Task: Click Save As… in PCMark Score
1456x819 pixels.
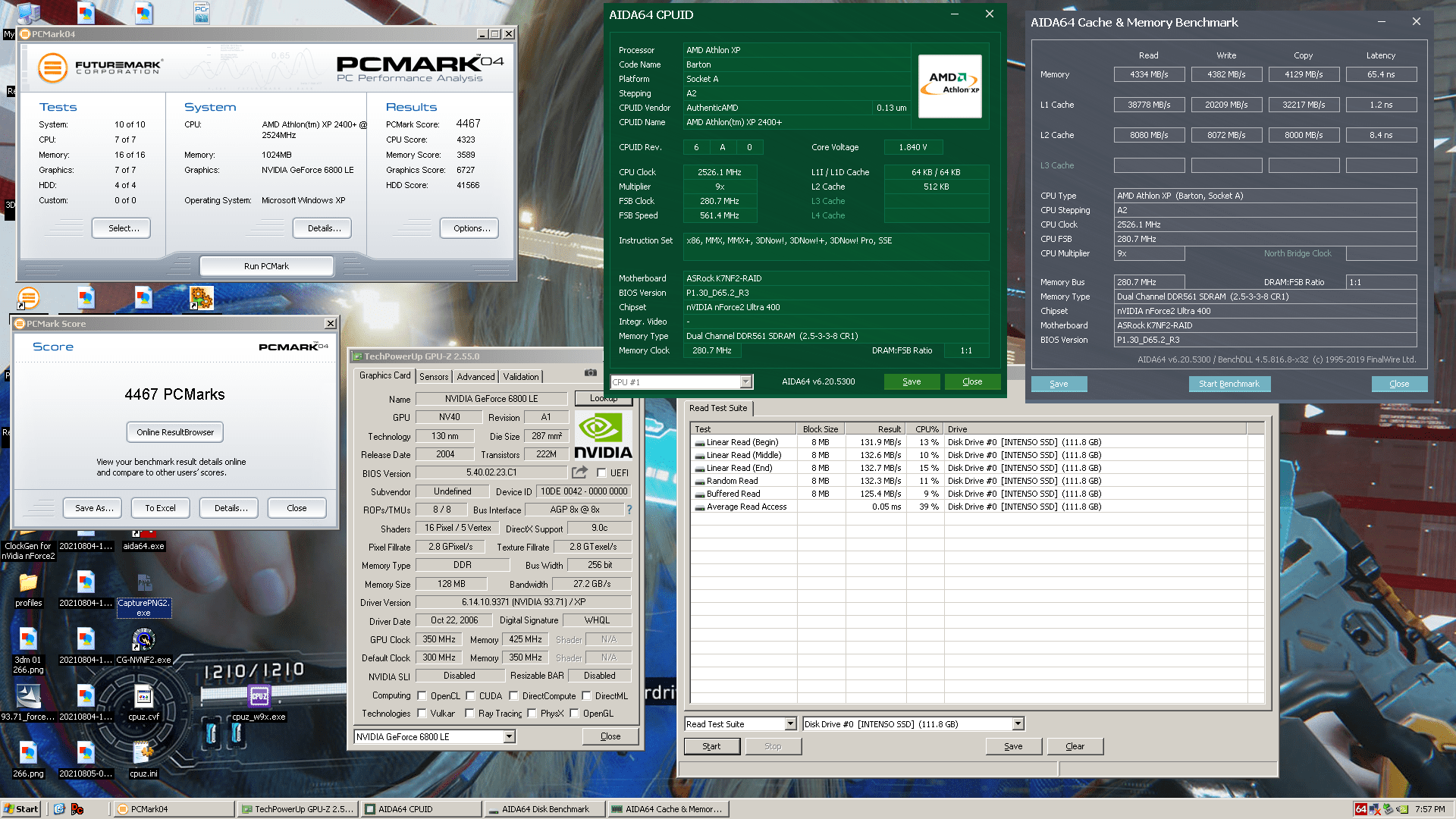Action: coord(94,508)
